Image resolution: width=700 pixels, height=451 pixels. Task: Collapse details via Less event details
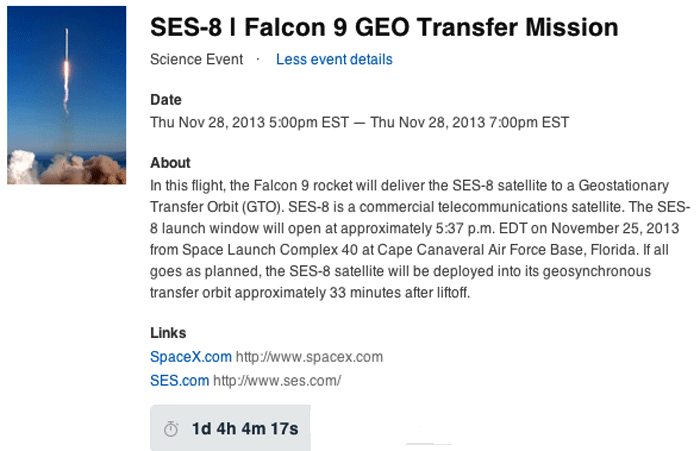334,59
